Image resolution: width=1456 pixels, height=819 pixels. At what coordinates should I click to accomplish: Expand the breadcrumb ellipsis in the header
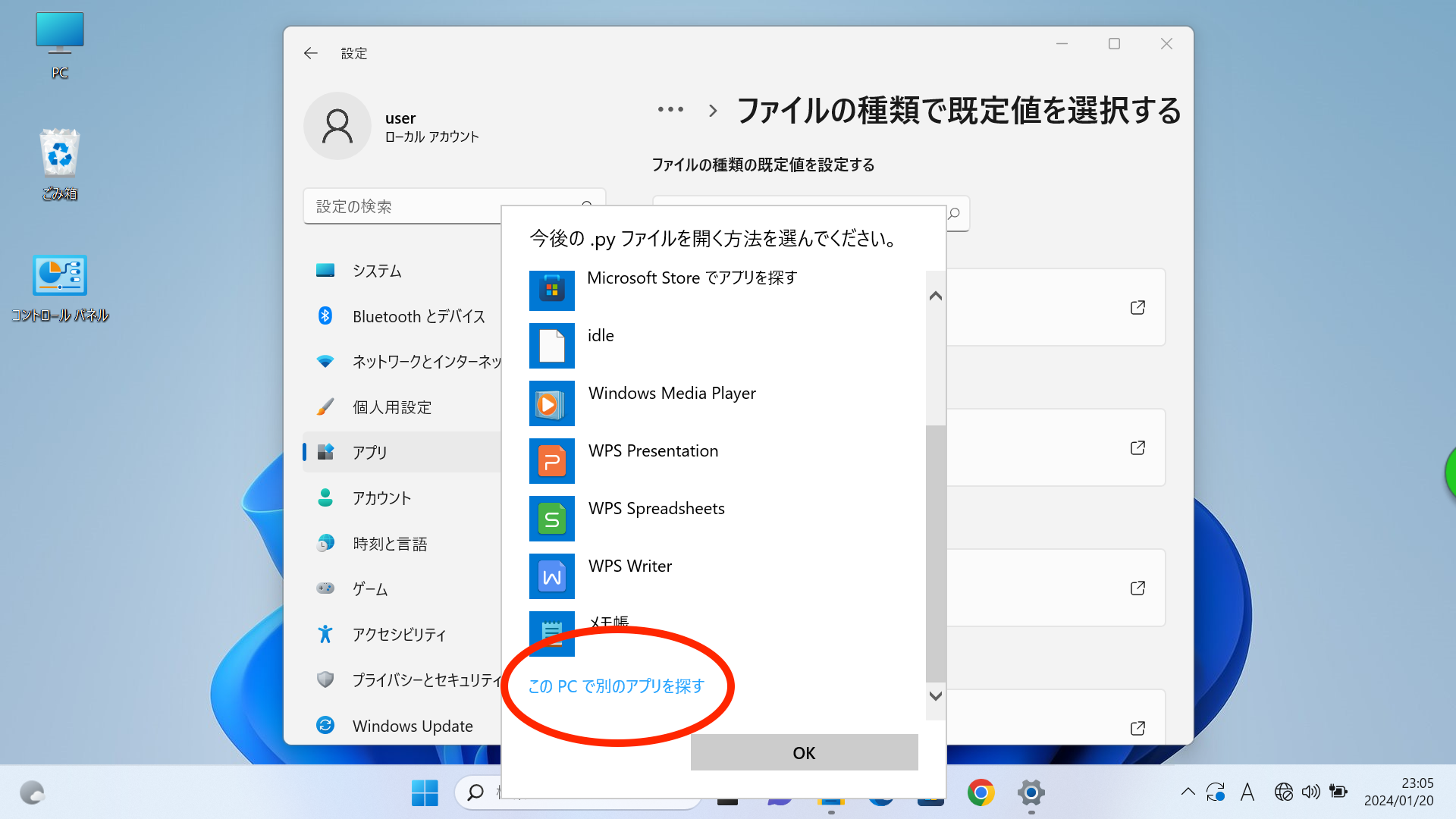(670, 110)
